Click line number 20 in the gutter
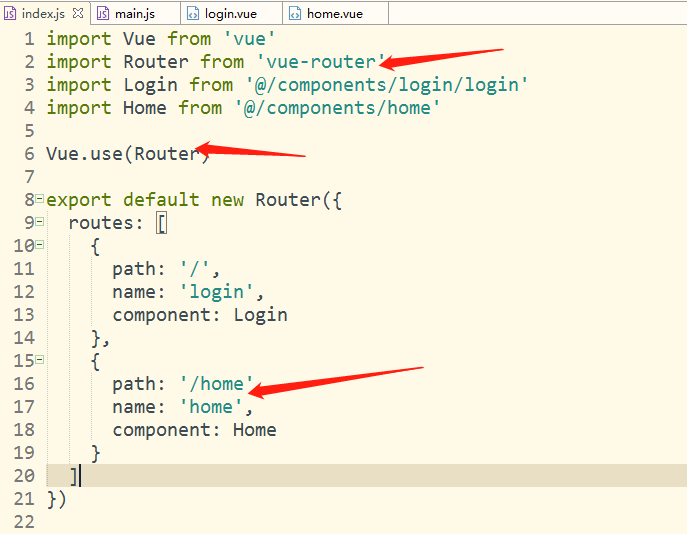Image resolution: width=687 pixels, height=534 pixels. click(24, 476)
